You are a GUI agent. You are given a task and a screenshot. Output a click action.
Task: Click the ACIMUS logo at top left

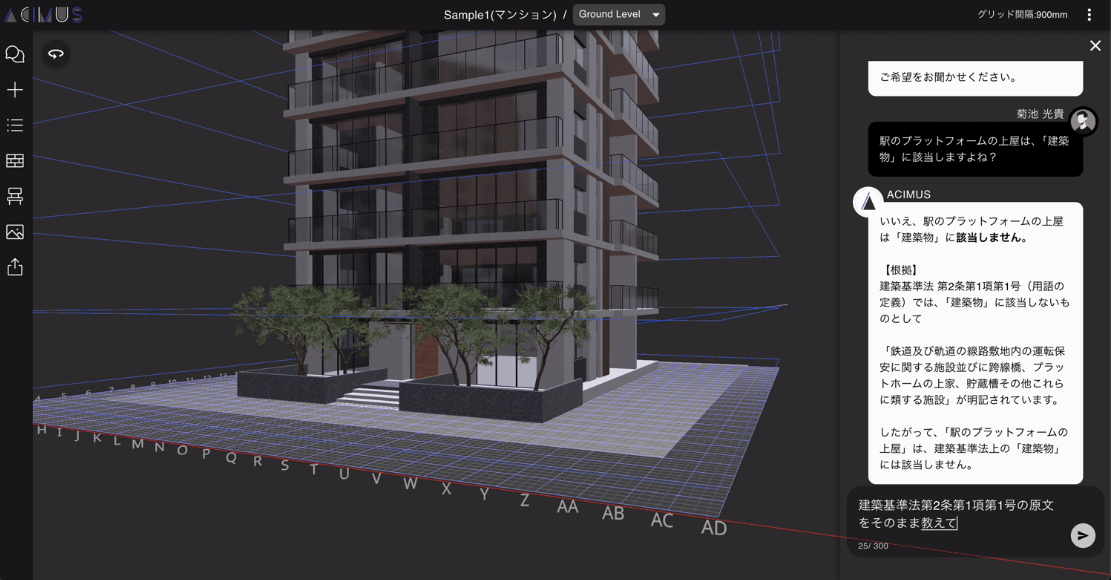click(43, 14)
